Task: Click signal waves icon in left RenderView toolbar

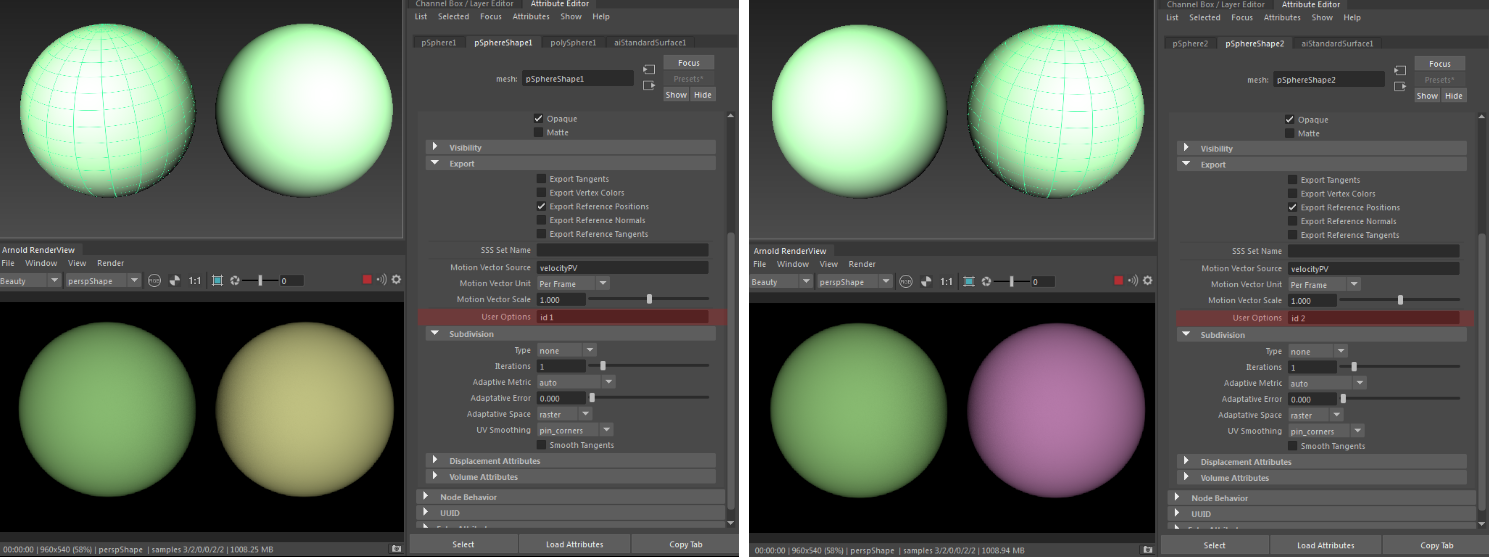Action: pos(381,280)
